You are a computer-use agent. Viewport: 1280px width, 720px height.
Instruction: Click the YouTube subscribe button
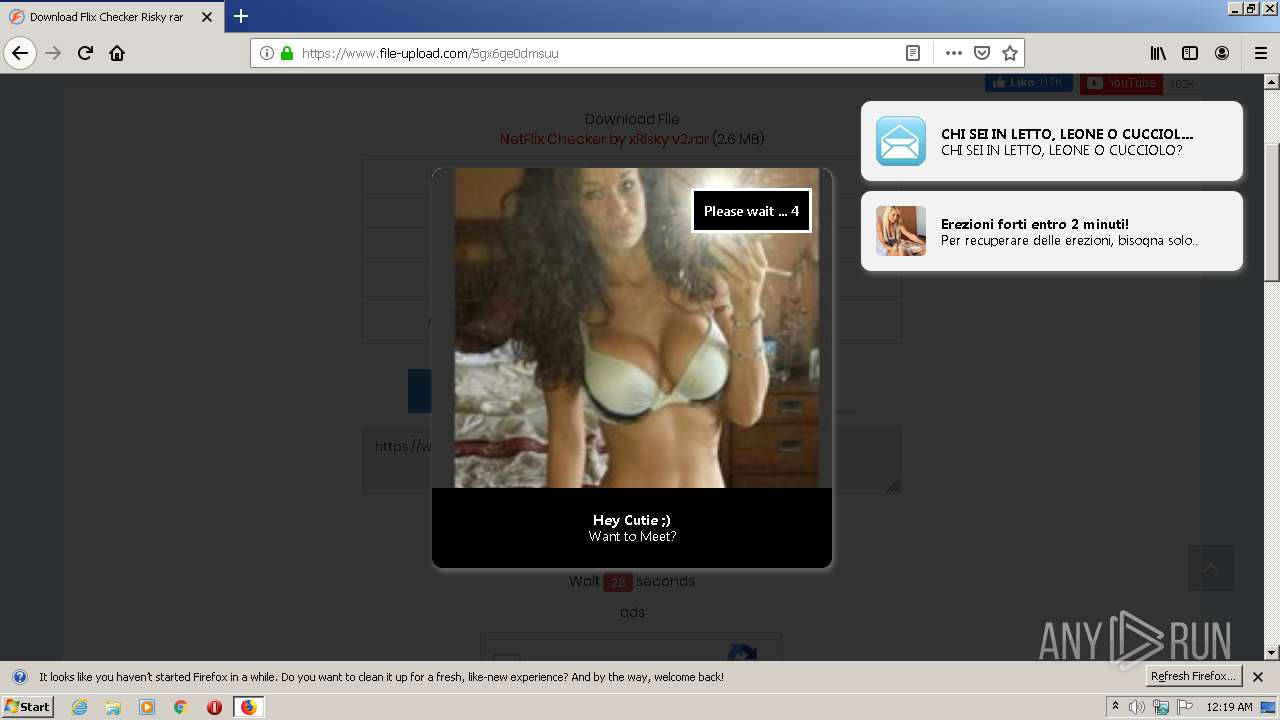coord(1121,83)
